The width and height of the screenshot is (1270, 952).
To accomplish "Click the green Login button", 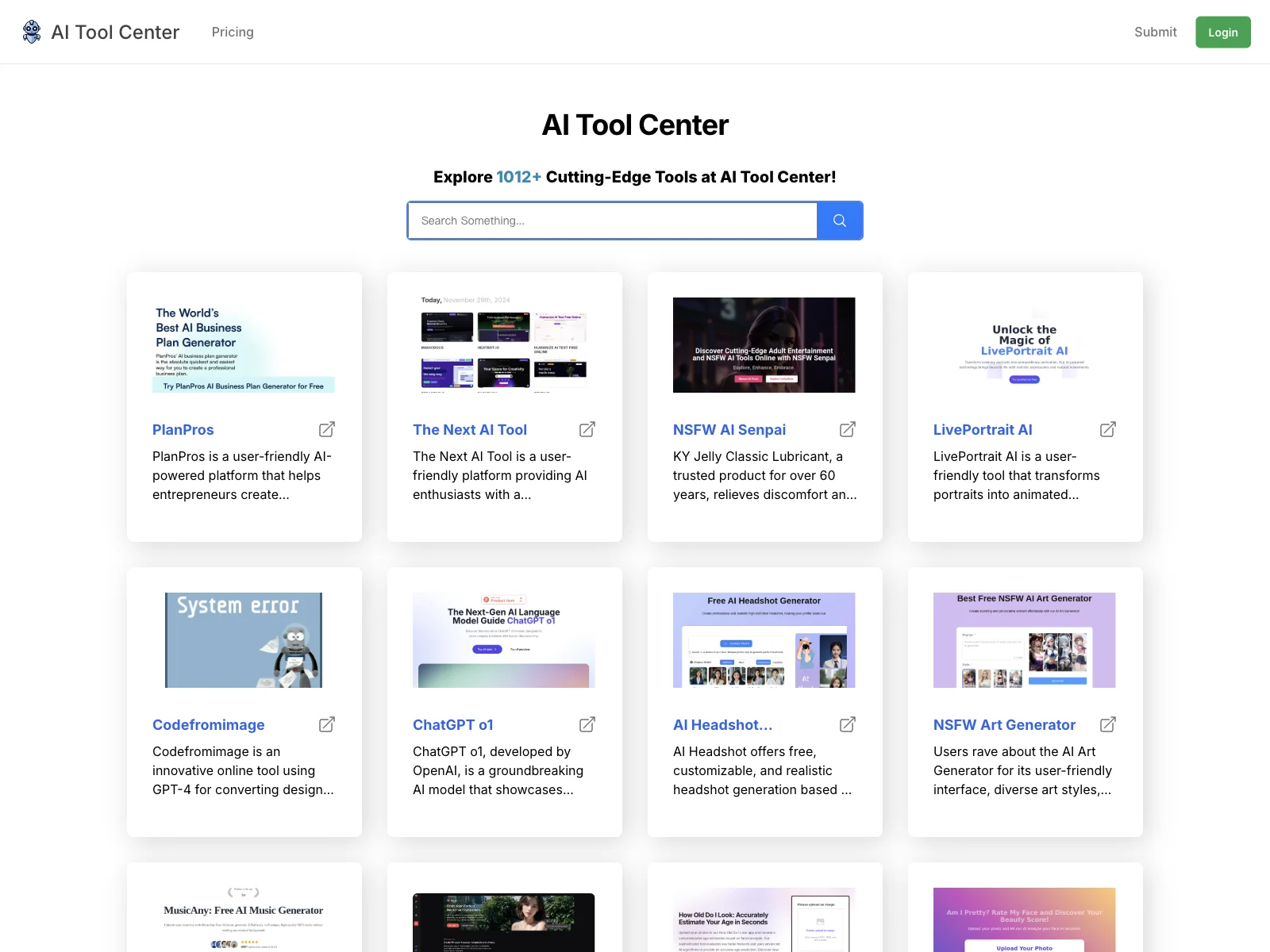I will click(1223, 32).
